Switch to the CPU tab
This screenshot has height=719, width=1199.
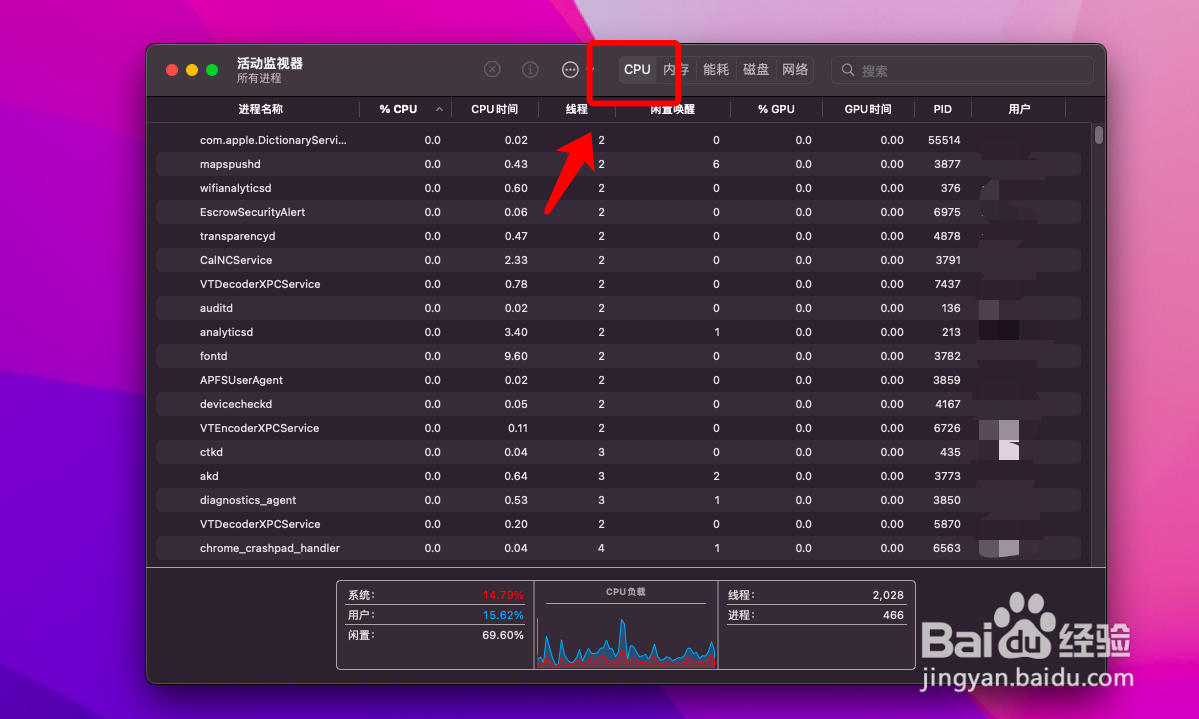click(637, 70)
